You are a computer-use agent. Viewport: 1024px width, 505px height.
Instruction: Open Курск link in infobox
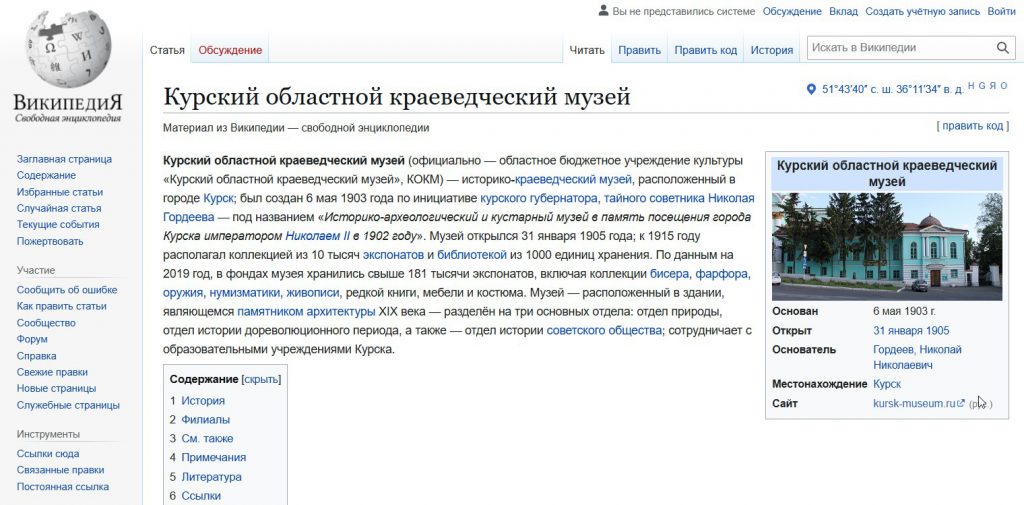point(887,384)
